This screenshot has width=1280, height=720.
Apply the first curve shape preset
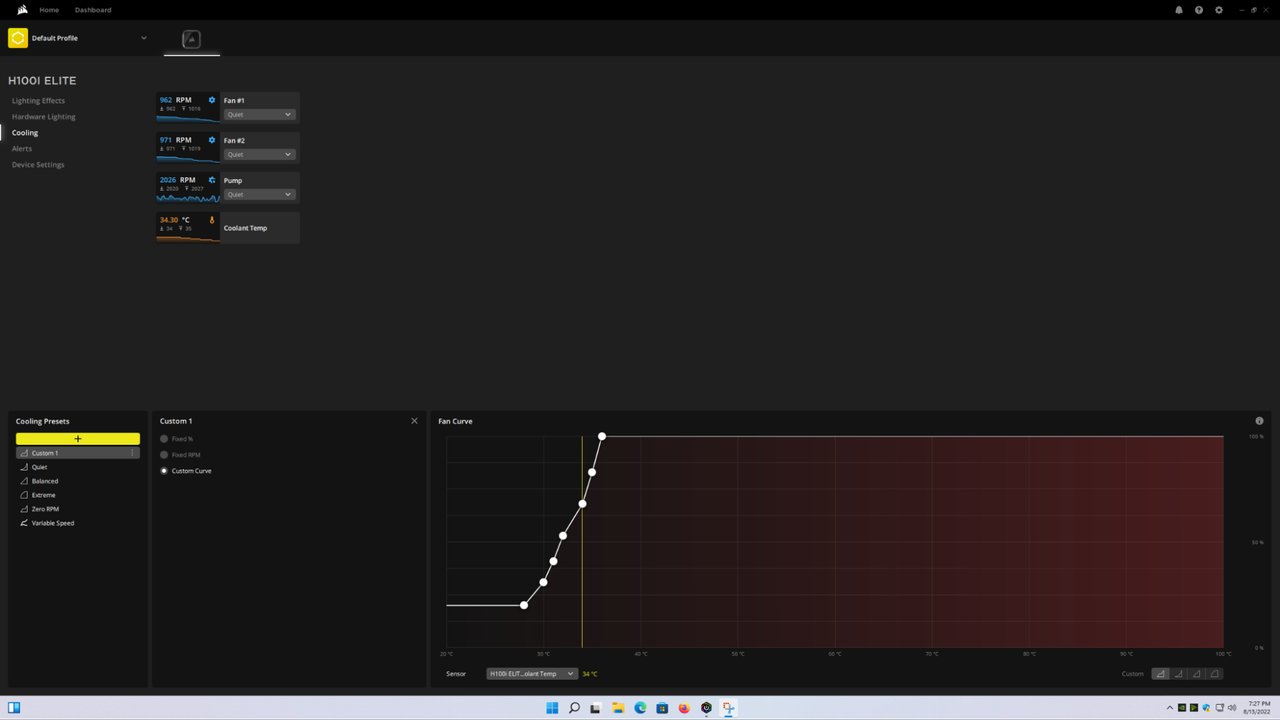(1161, 674)
